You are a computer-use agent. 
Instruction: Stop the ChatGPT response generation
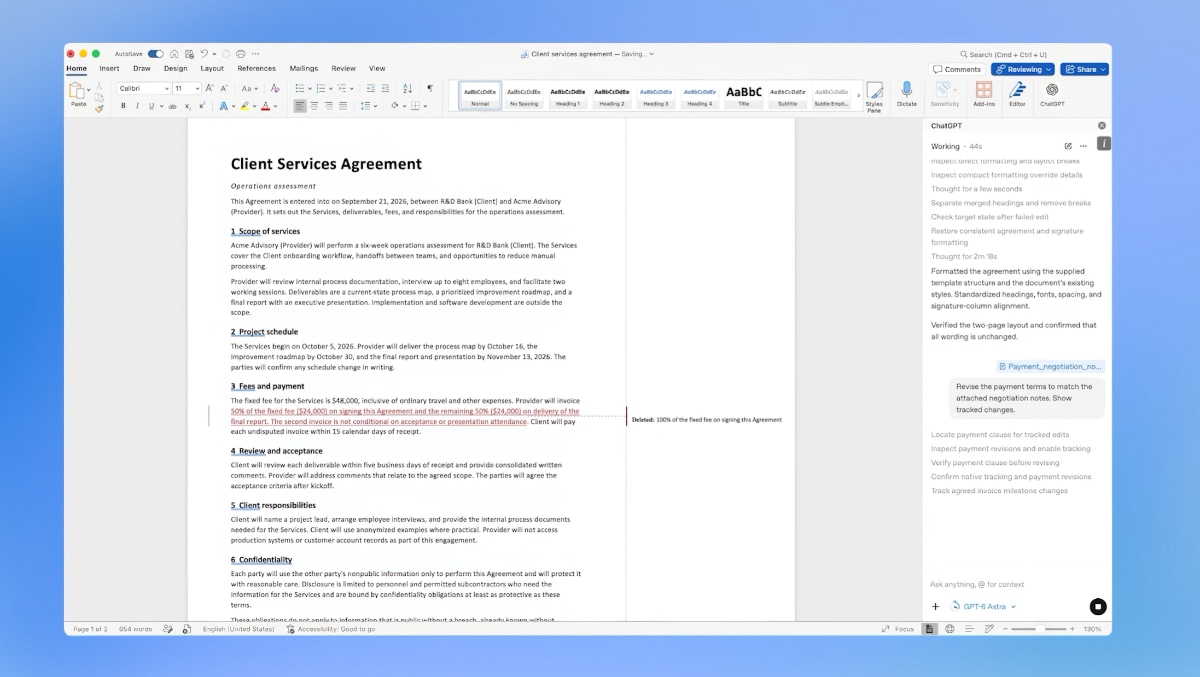[x=1097, y=606]
